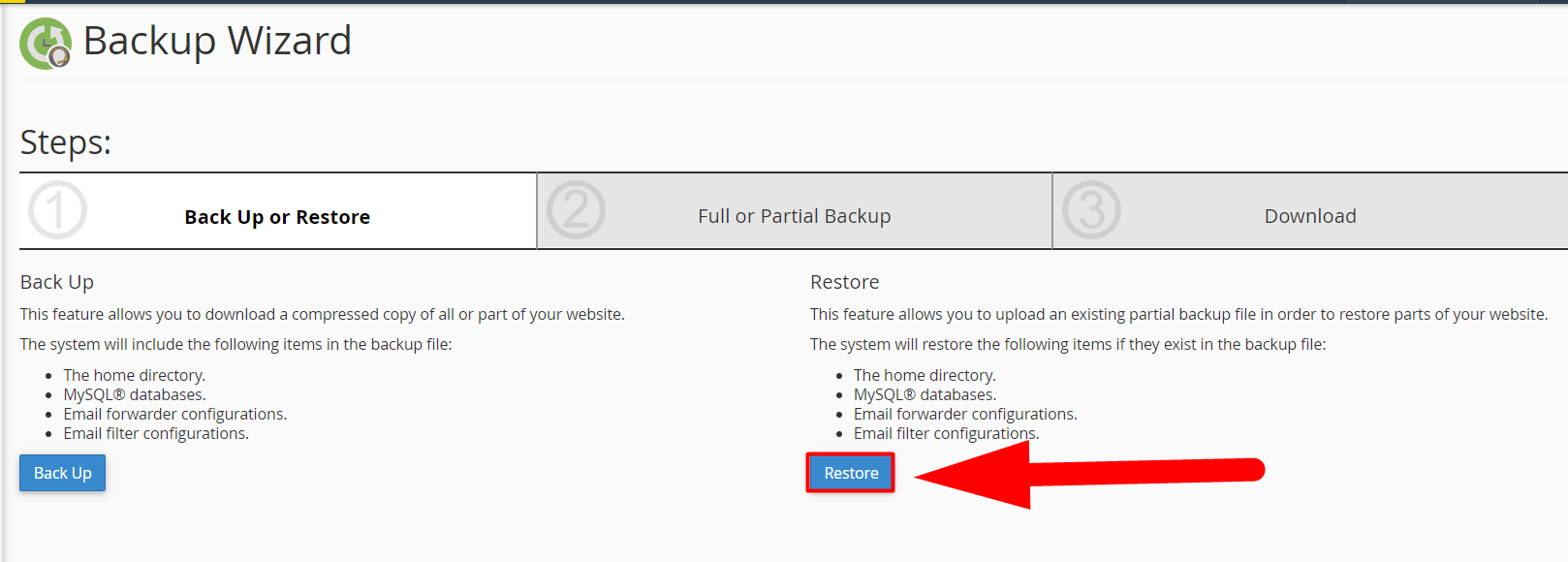Click Email filter configurations under Back Up
This screenshot has width=1568, height=562.
[156, 433]
